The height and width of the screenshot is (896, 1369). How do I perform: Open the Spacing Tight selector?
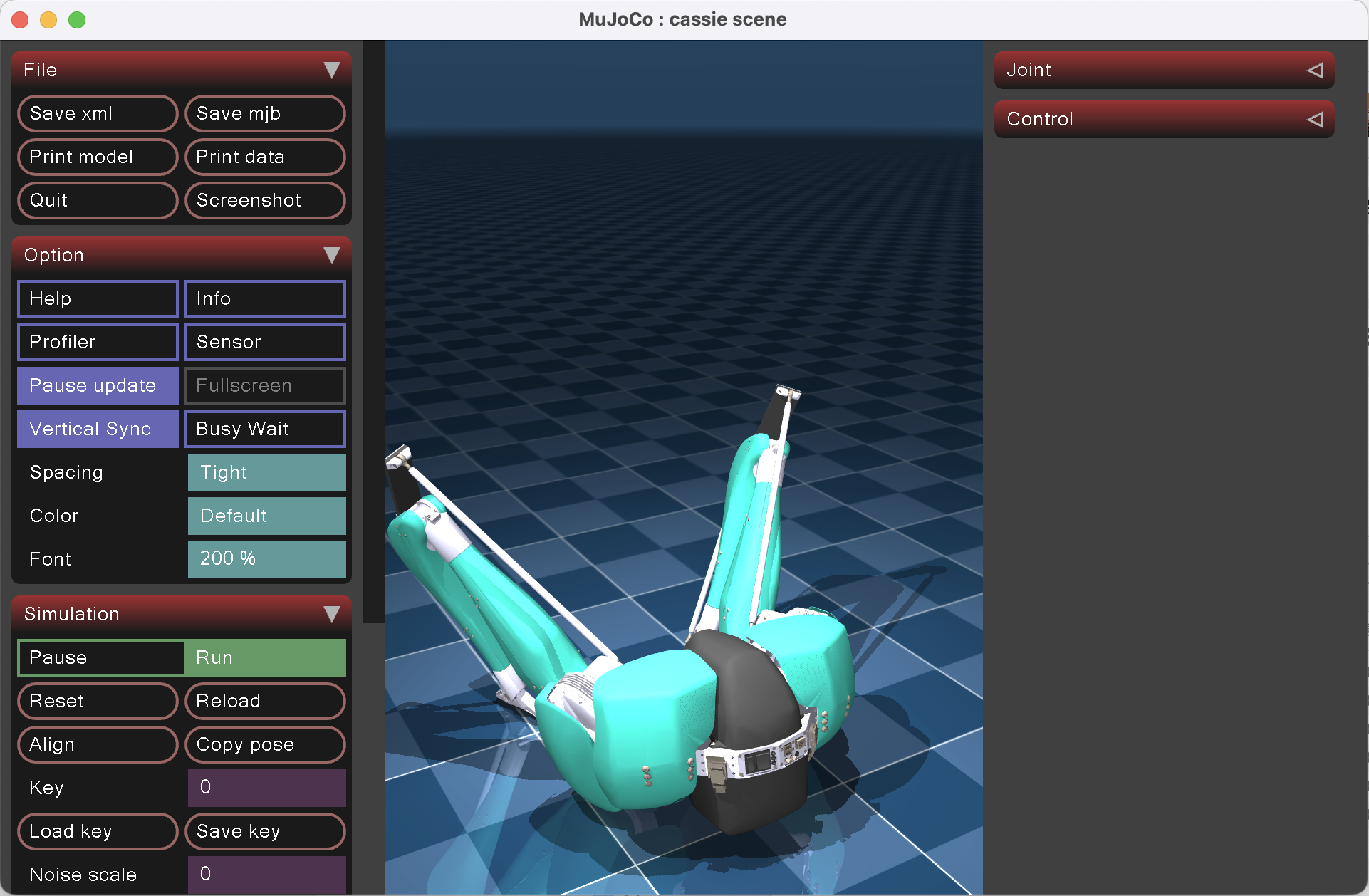(x=267, y=472)
